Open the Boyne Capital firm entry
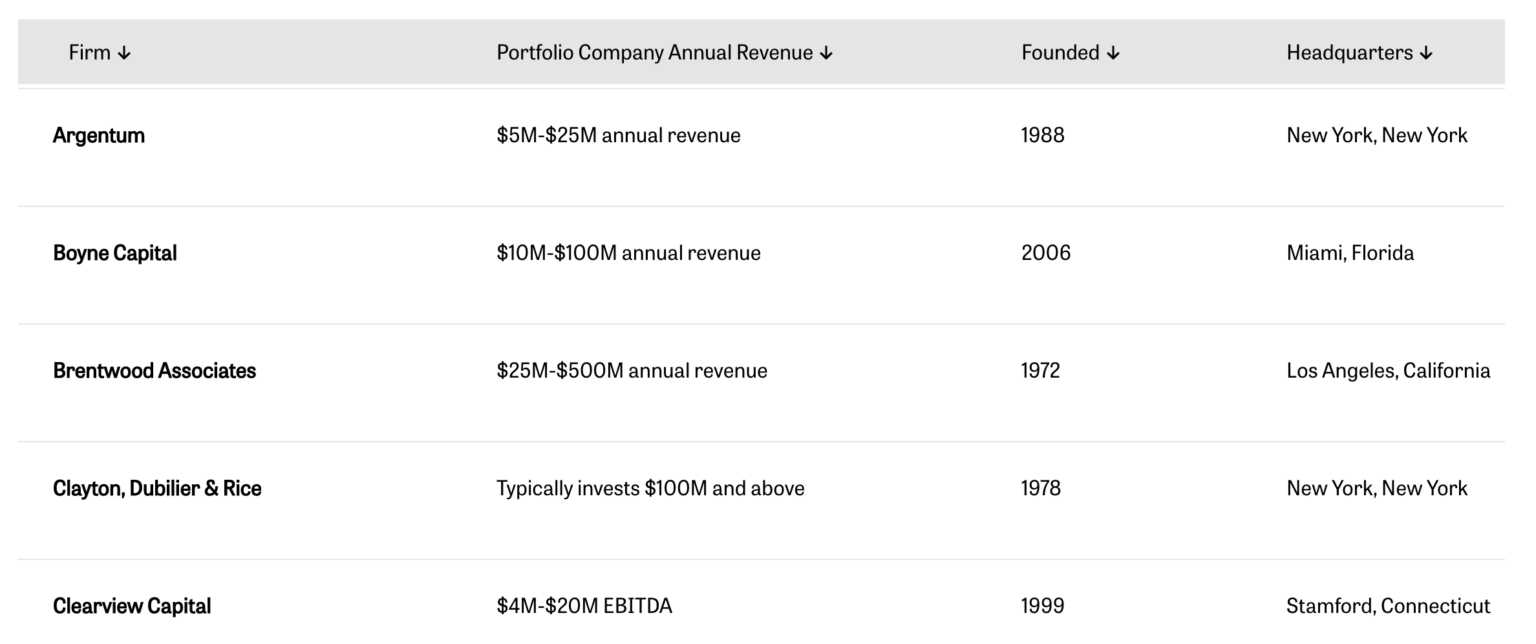Viewport: 1536px width, 644px height. 114,252
